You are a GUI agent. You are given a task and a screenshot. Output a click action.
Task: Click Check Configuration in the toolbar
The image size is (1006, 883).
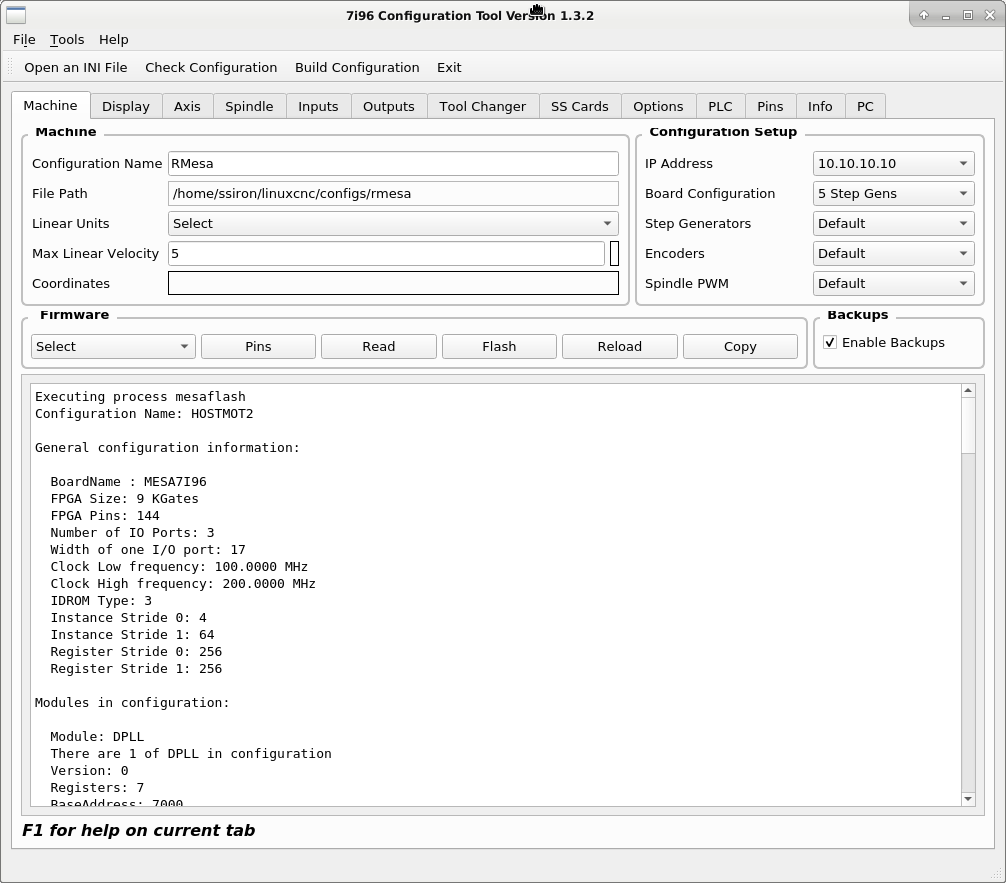211,67
